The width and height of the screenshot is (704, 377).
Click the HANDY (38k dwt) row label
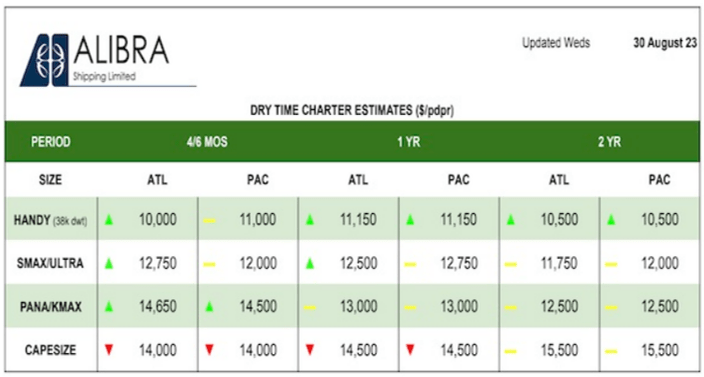(50, 220)
